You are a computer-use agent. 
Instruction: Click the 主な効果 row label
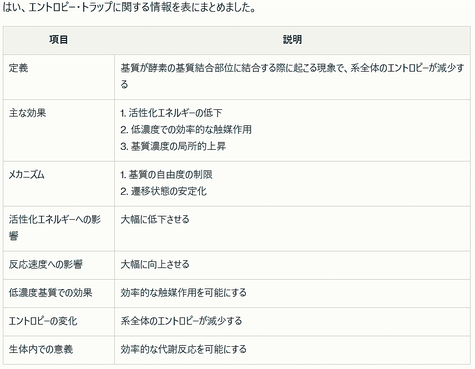(x=27, y=113)
